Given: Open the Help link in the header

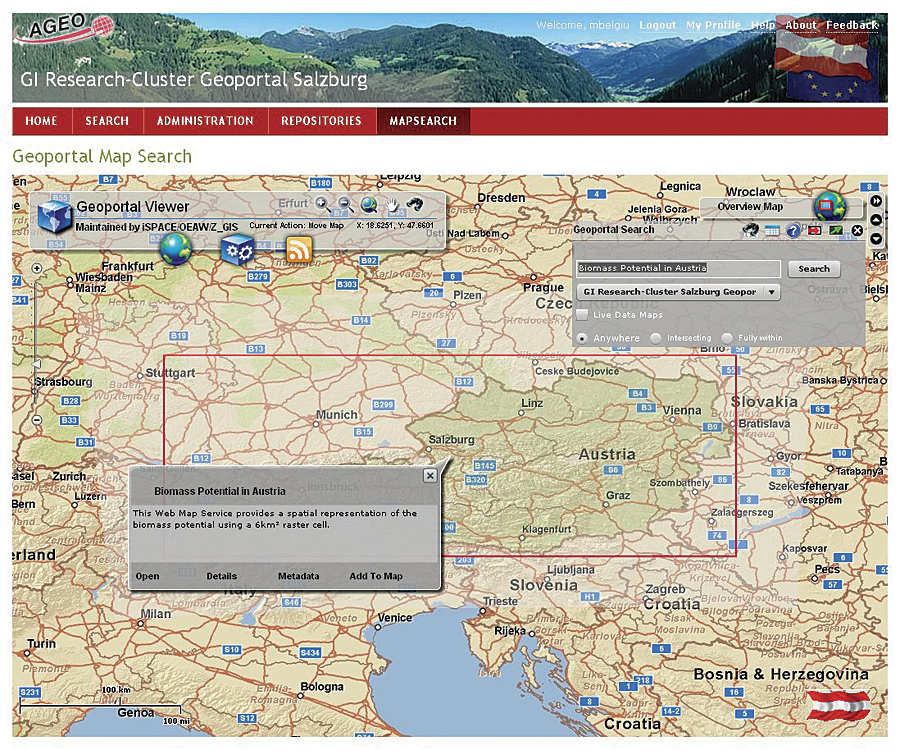Looking at the screenshot, I should [763, 25].
